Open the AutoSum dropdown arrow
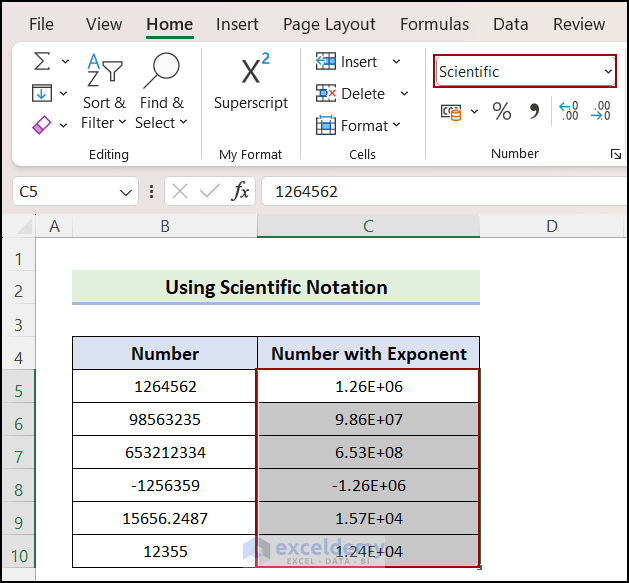The image size is (629, 583). point(65,62)
